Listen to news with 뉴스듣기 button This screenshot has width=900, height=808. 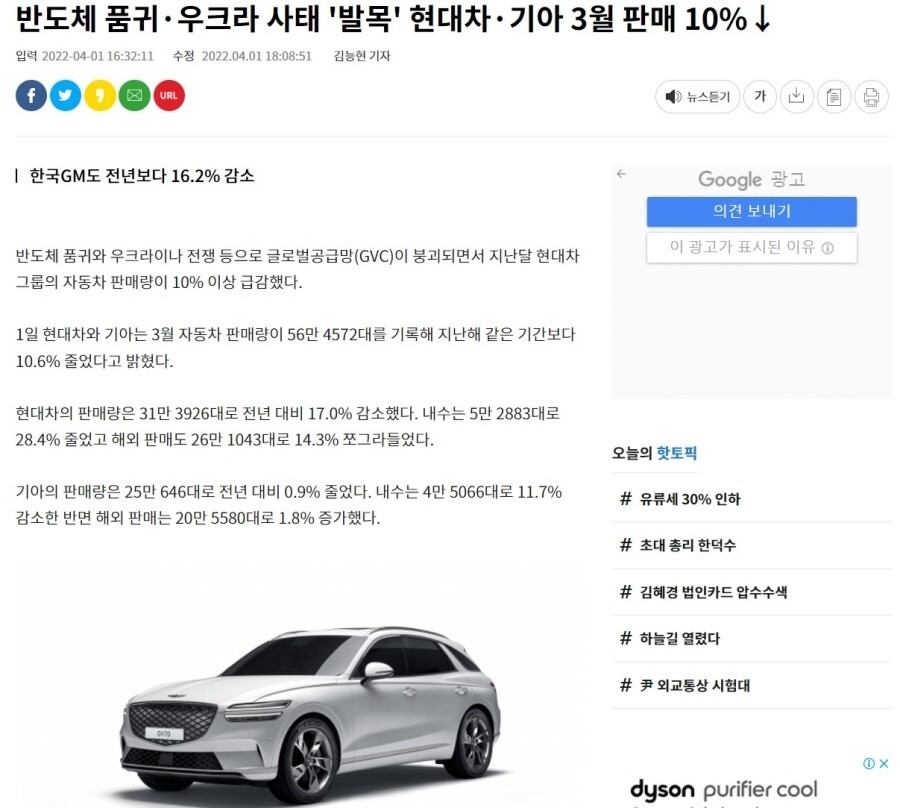point(697,96)
